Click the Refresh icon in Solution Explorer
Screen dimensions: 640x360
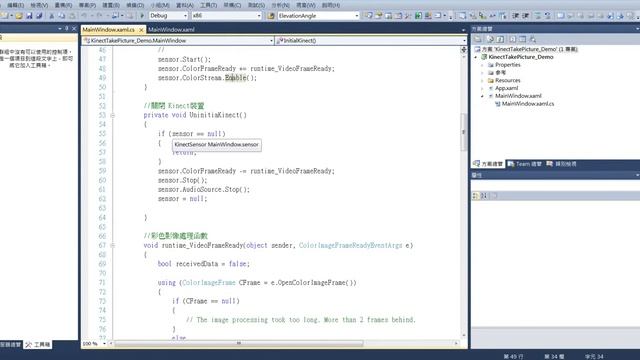tap(500, 39)
